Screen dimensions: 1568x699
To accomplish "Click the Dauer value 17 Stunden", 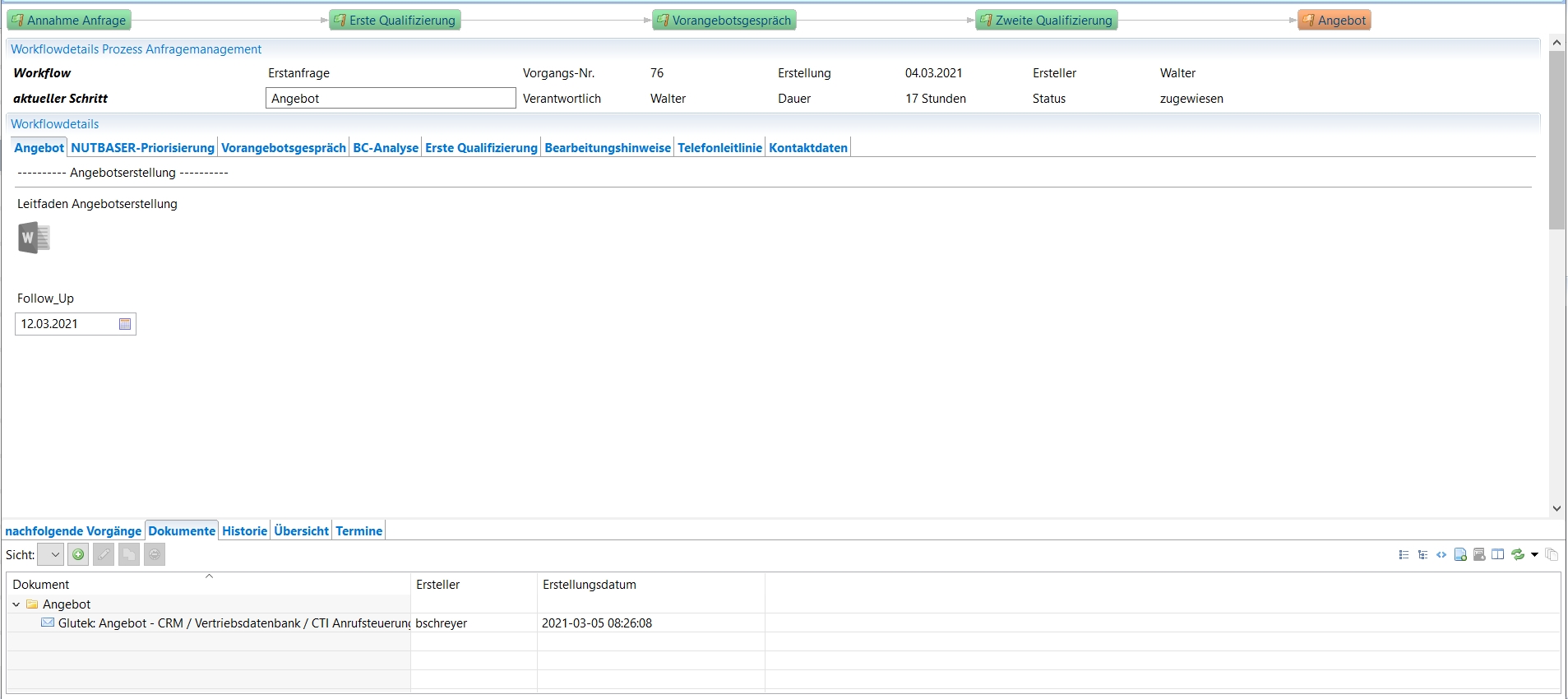I will [x=936, y=99].
